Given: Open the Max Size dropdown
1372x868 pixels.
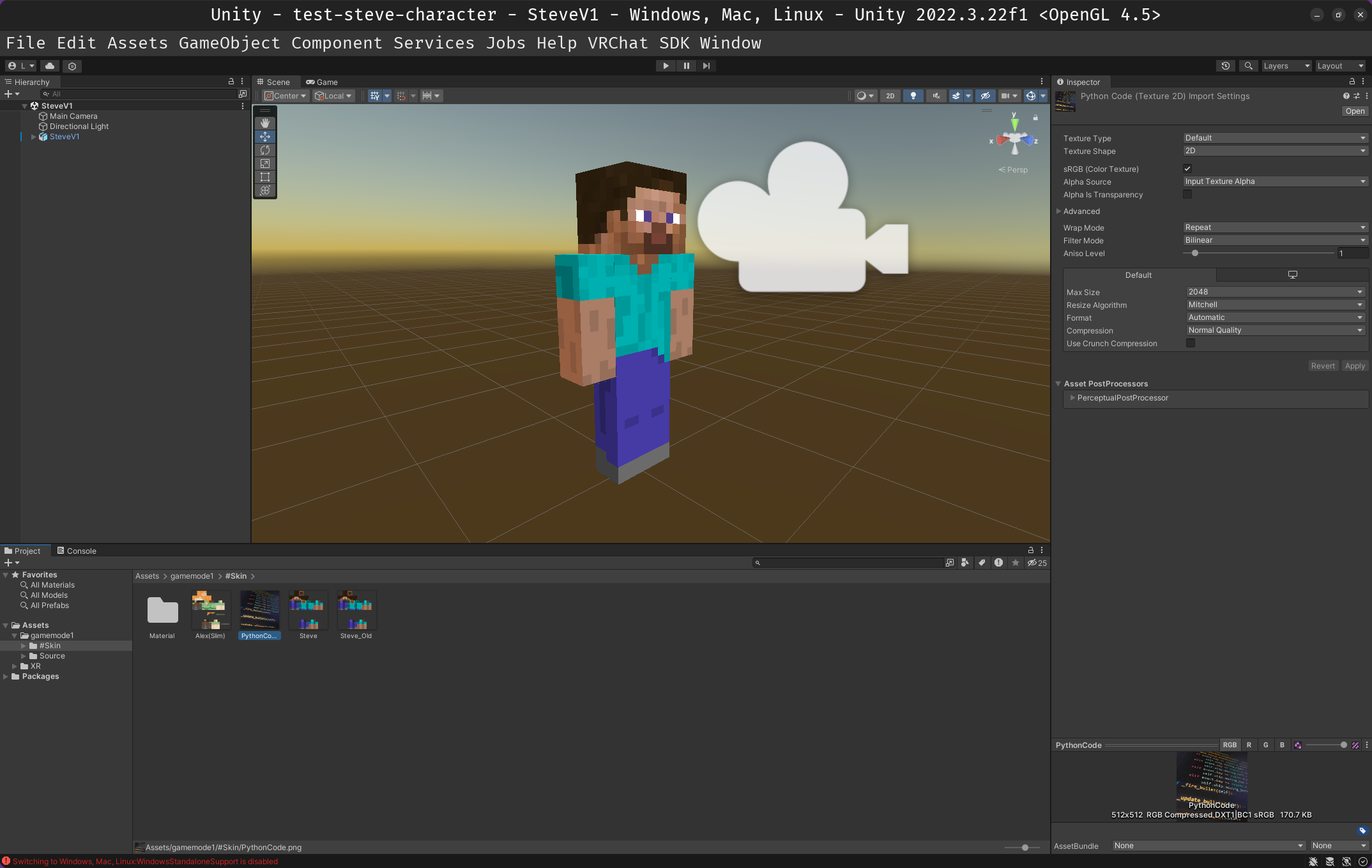Looking at the screenshot, I should (x=1275, y=292).
